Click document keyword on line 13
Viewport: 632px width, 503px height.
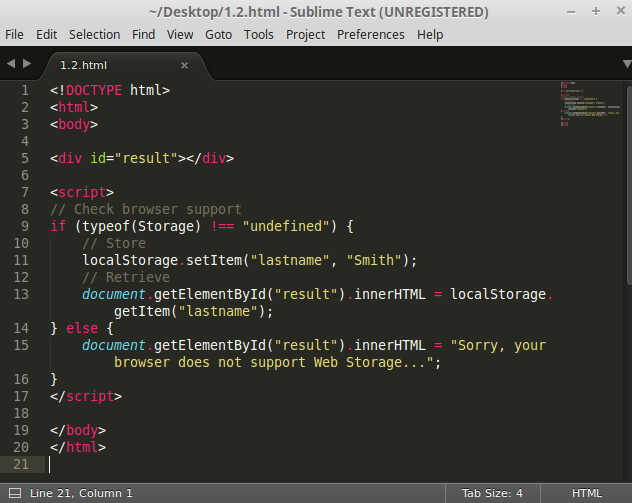(x=114, y=294)
